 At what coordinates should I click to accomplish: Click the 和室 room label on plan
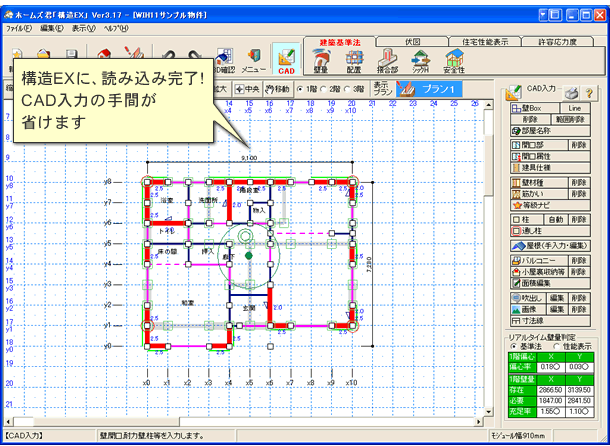pos(188,303)
